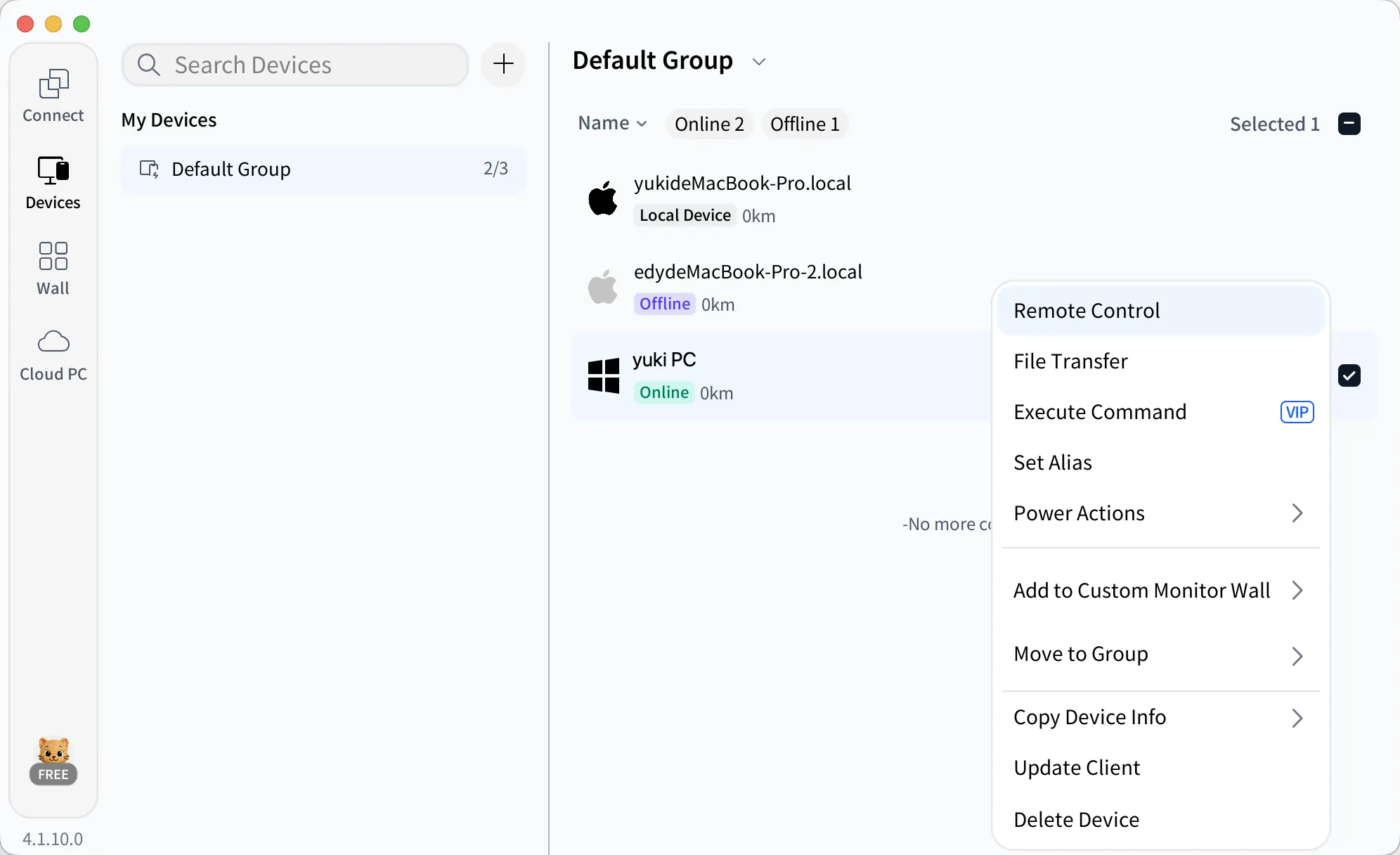Click the yuki PC device name

pyautogui.click(x=664, y=360)
